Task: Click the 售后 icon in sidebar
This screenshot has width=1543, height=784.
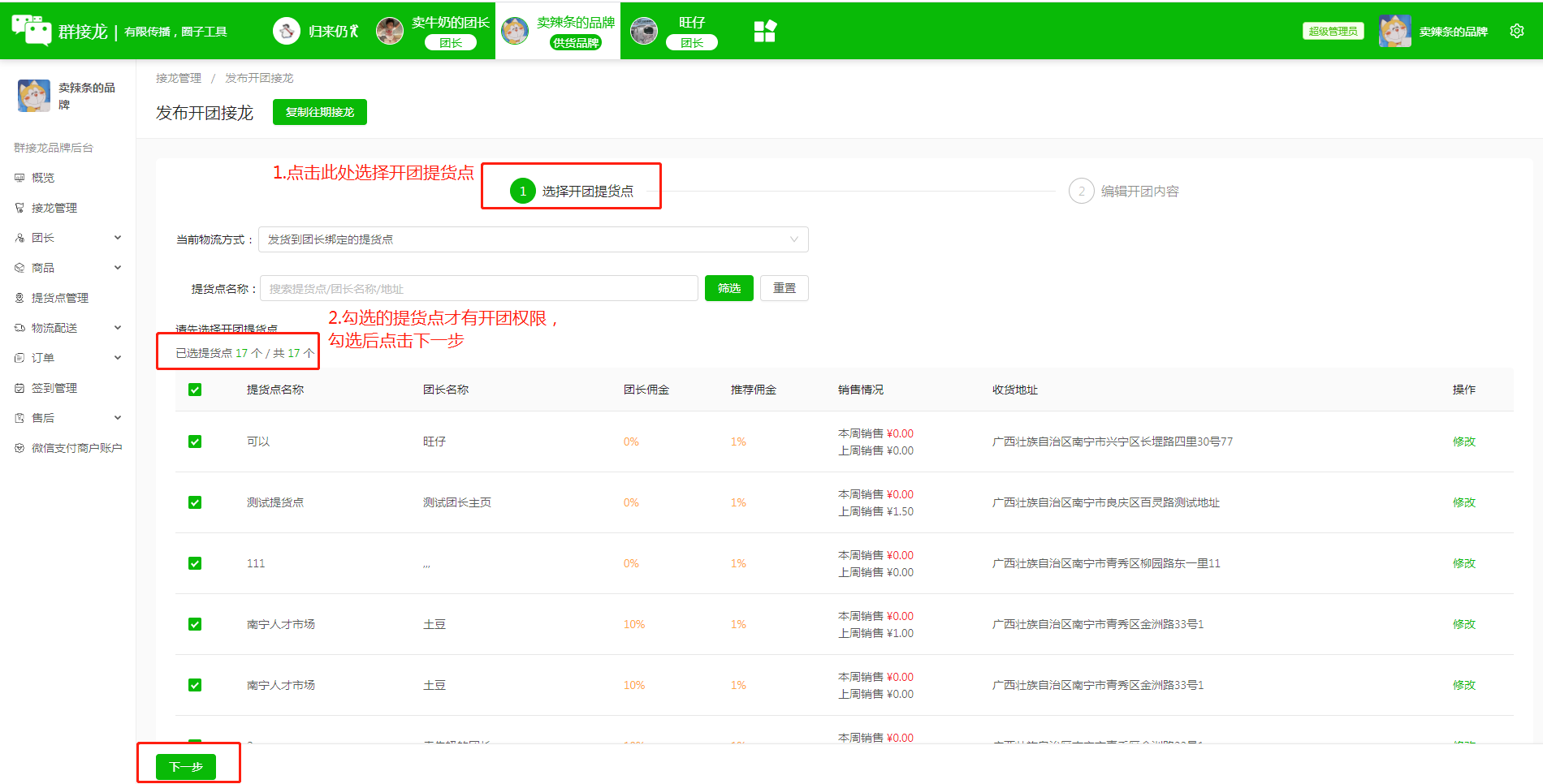Action: click(19, 418)
